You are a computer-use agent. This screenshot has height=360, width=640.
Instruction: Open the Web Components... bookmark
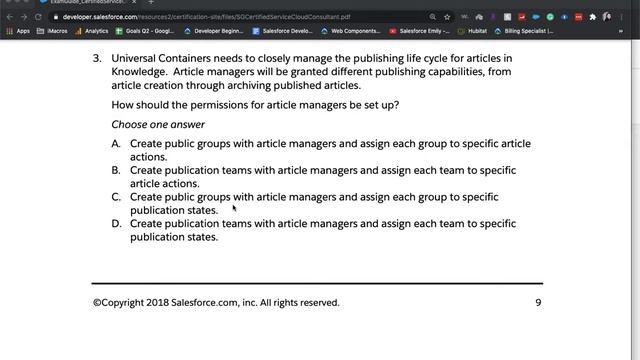point(351,31)
